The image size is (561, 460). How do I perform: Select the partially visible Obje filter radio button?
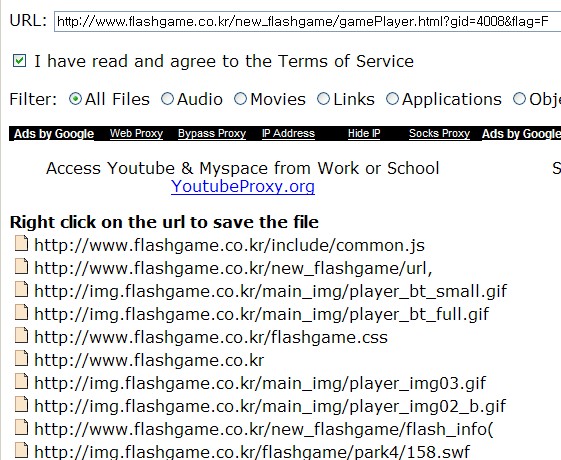click(519, 99)
